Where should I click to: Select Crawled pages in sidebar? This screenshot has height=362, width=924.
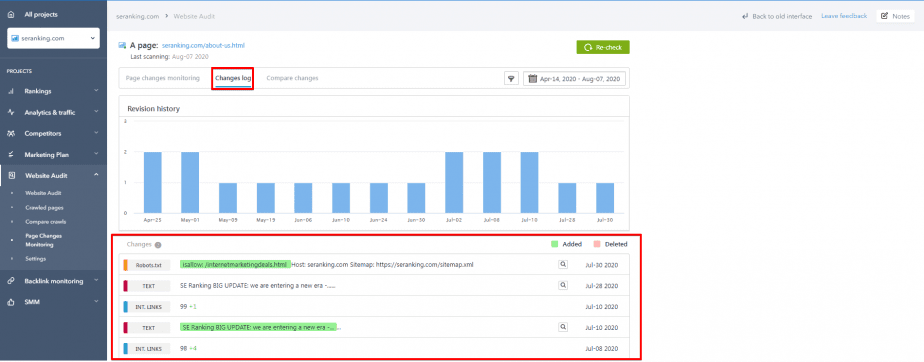coord(44,208)
